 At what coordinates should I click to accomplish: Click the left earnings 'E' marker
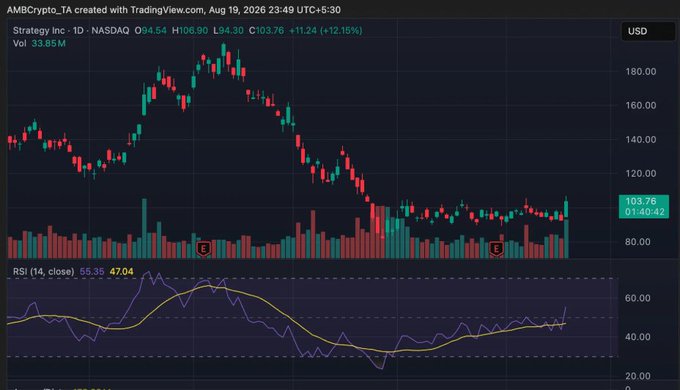pyautogui.click(x=203, y=249)
